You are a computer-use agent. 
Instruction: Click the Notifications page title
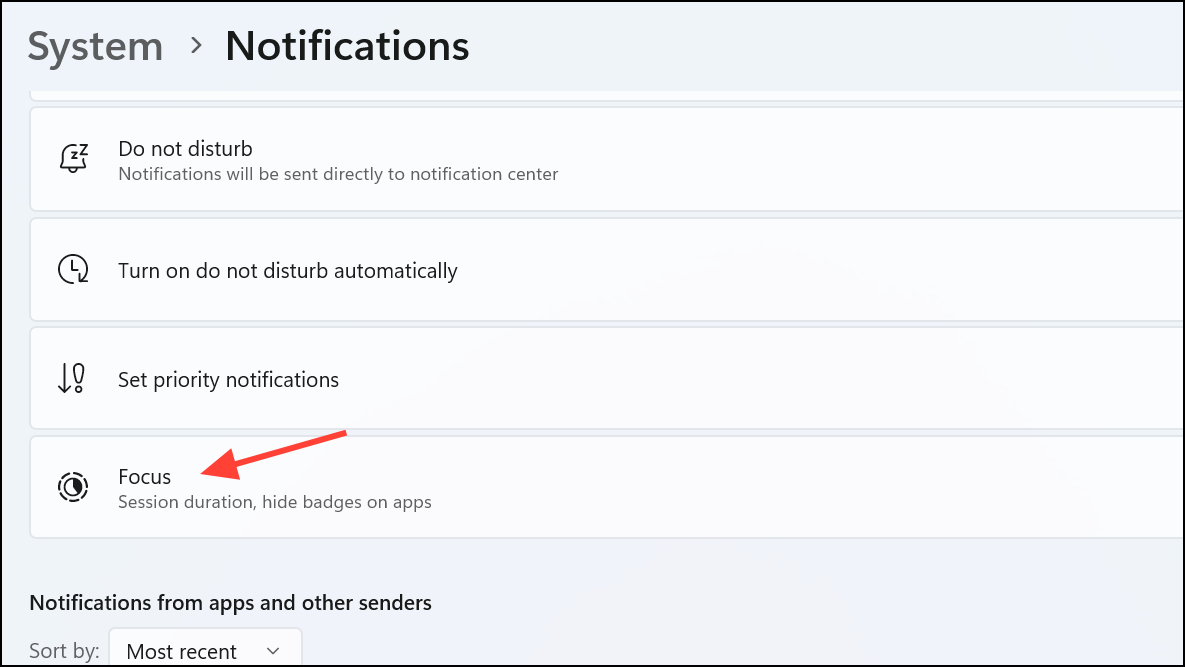(x=347, y=46)
